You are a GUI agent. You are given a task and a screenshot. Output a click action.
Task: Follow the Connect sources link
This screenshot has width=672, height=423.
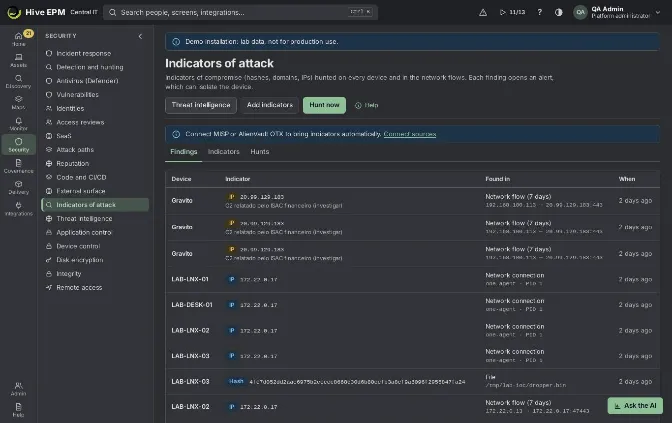(410, 134)
